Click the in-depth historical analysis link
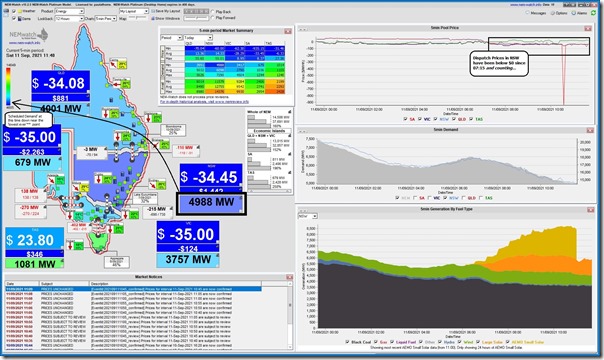604x360 pixels. [205, 102]
